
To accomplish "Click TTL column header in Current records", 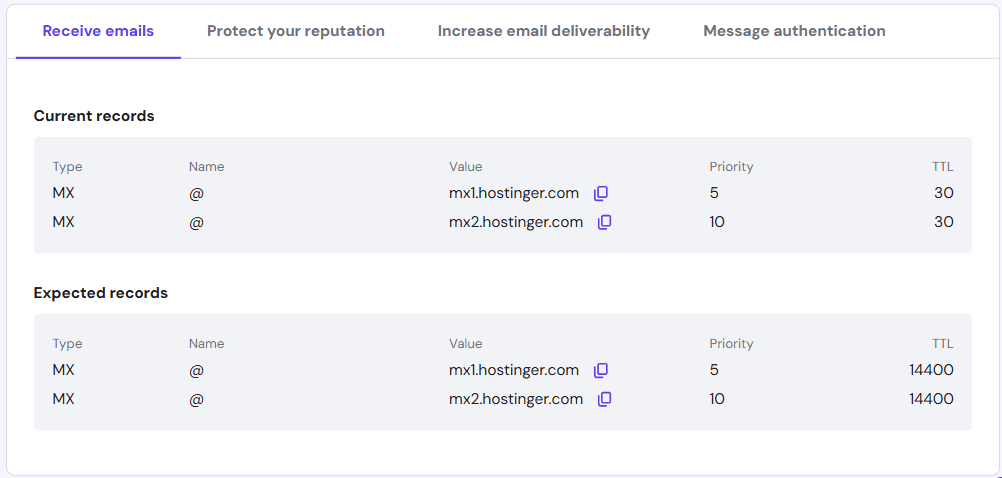I will (942, 167).
